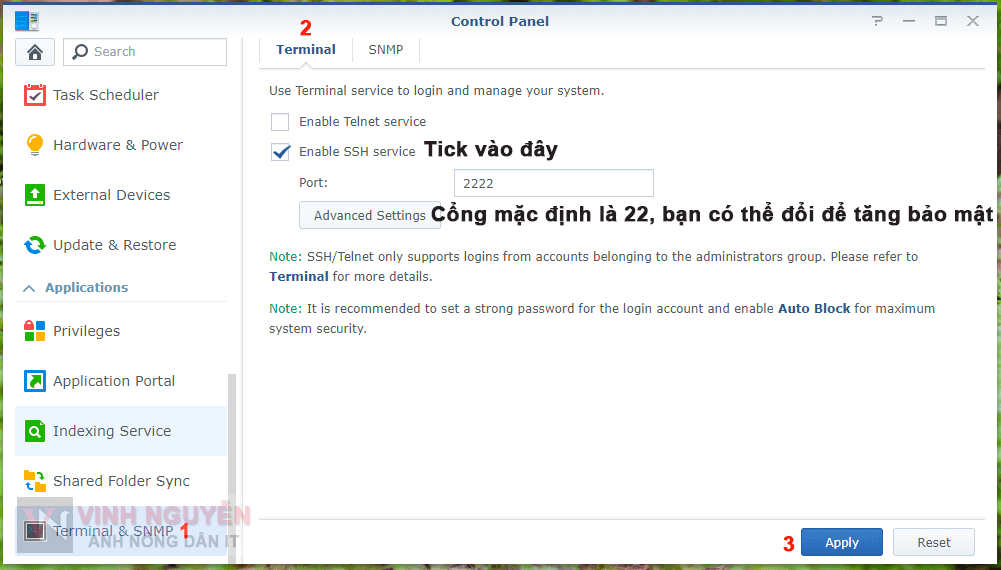Uncheck Enable SSH service checkbox
This screenshot has height=570, width=1001.
coord(280,152)
